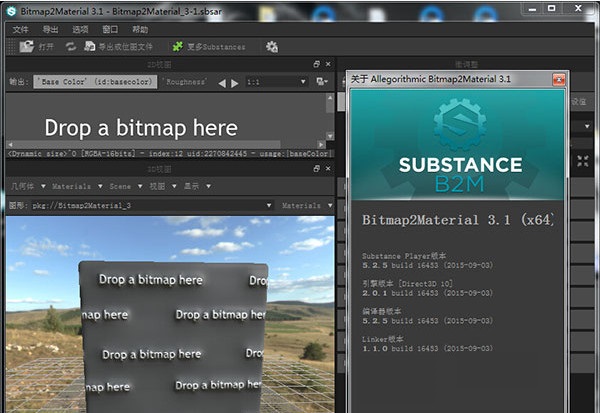600x413 pixels.
Task: Close the About Bitmap2Material dialog
Action: [x=558, y=79]
